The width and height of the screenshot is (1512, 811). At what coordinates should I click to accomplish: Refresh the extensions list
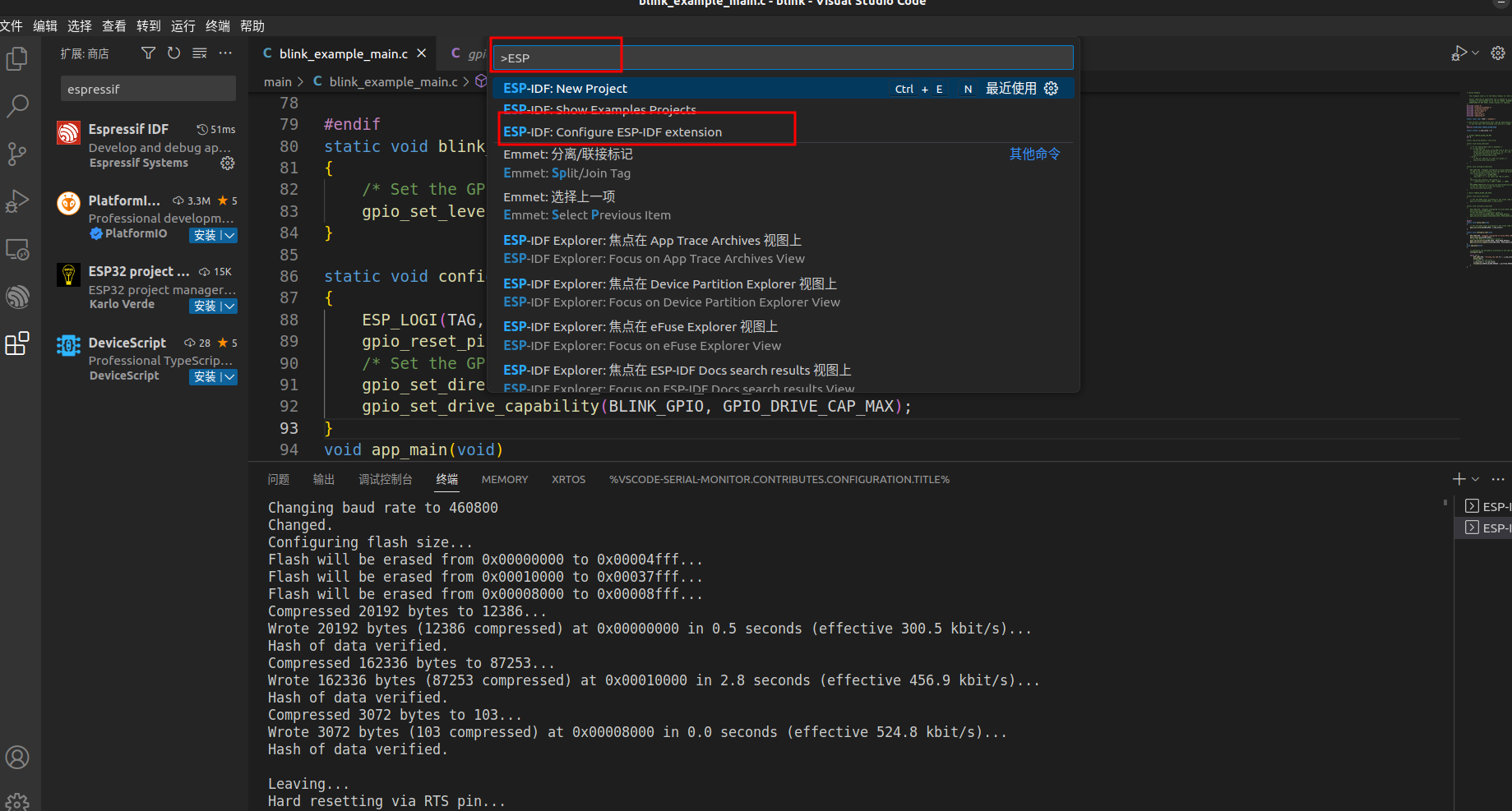click(173, 53)
